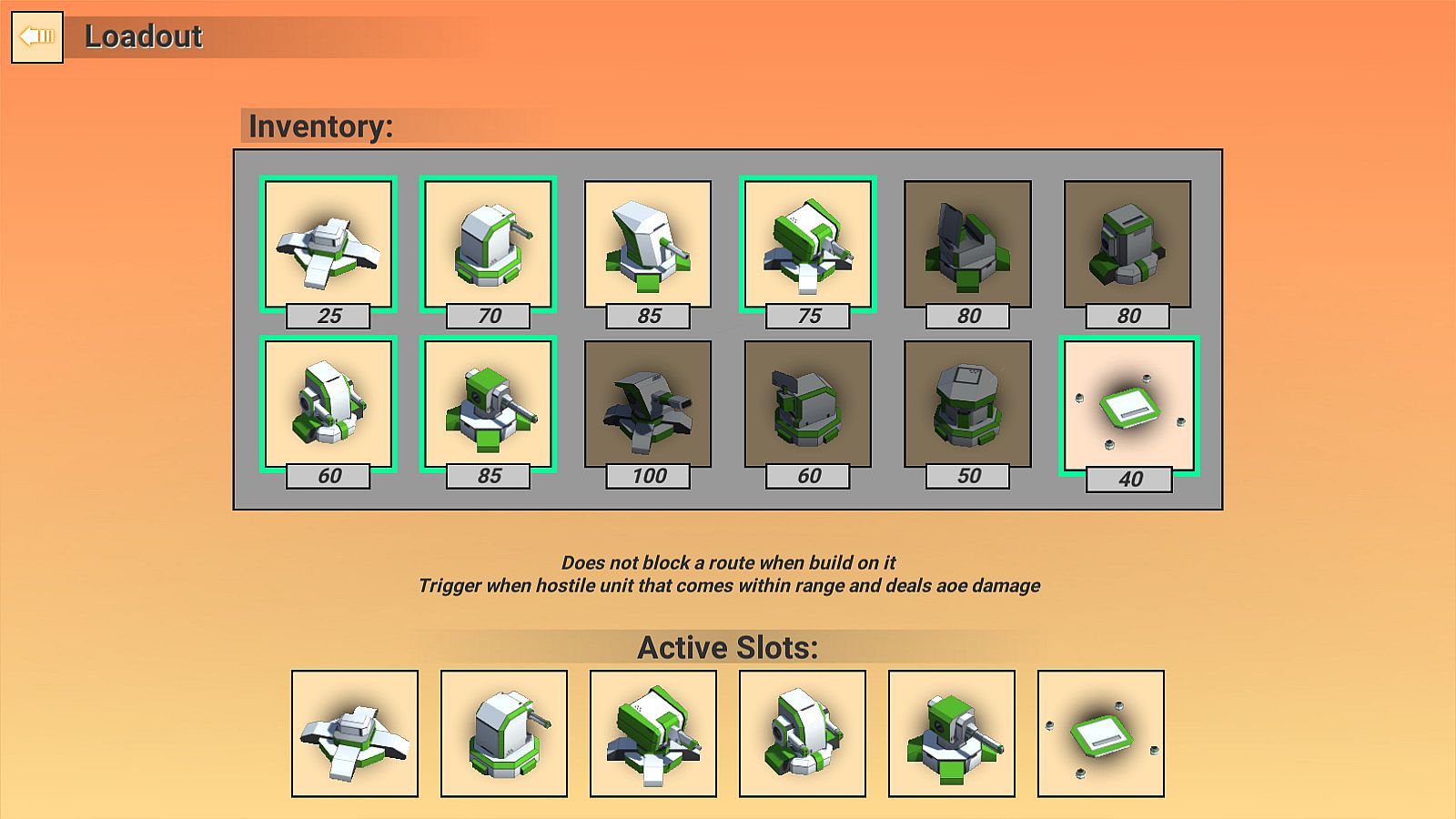Screen dimensions: 1456x819
Task: Click the third active slot green turret
Action: click(653, 733)
